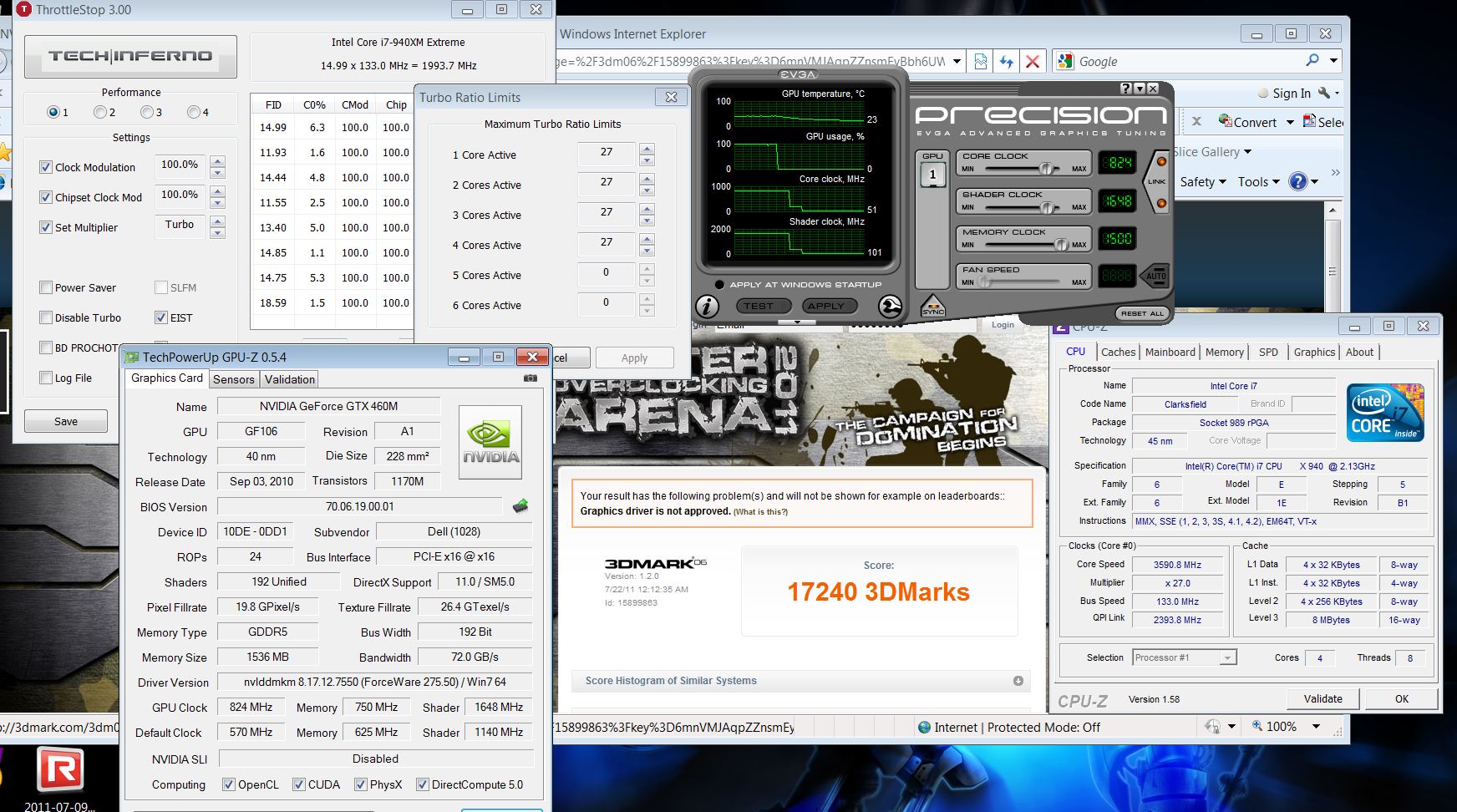Click GPU-Z screenshot camera icon
1457x812 pixels.
(530, 378)
